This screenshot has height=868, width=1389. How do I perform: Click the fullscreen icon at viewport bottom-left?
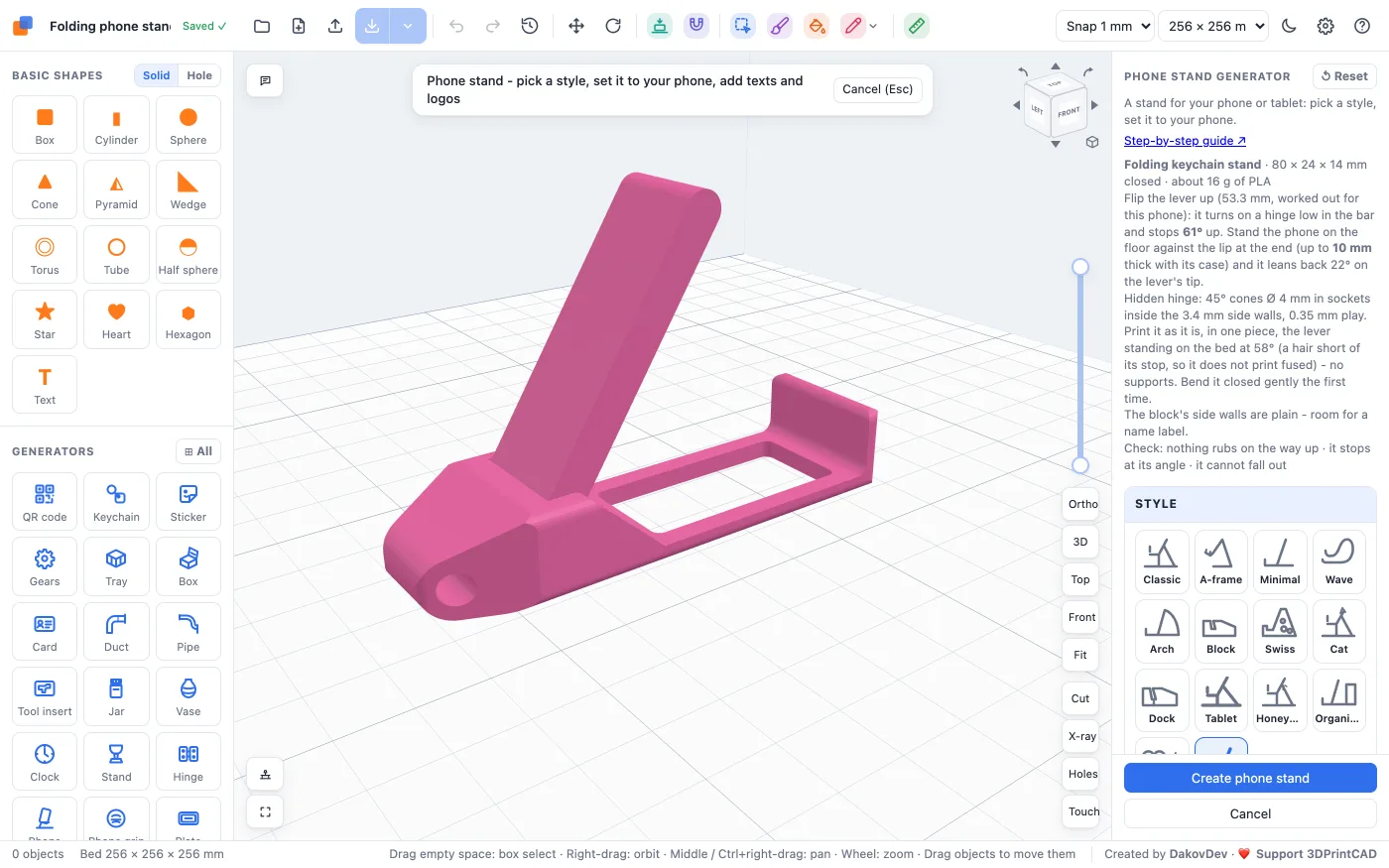[x=265, y=811]
